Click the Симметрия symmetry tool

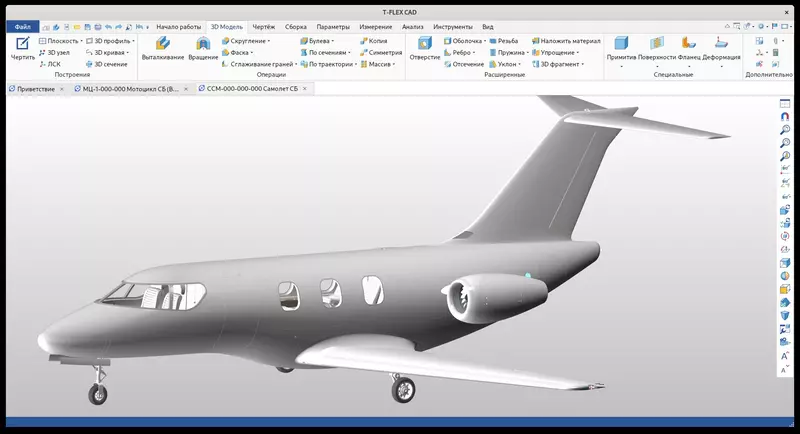coord(380,52)
